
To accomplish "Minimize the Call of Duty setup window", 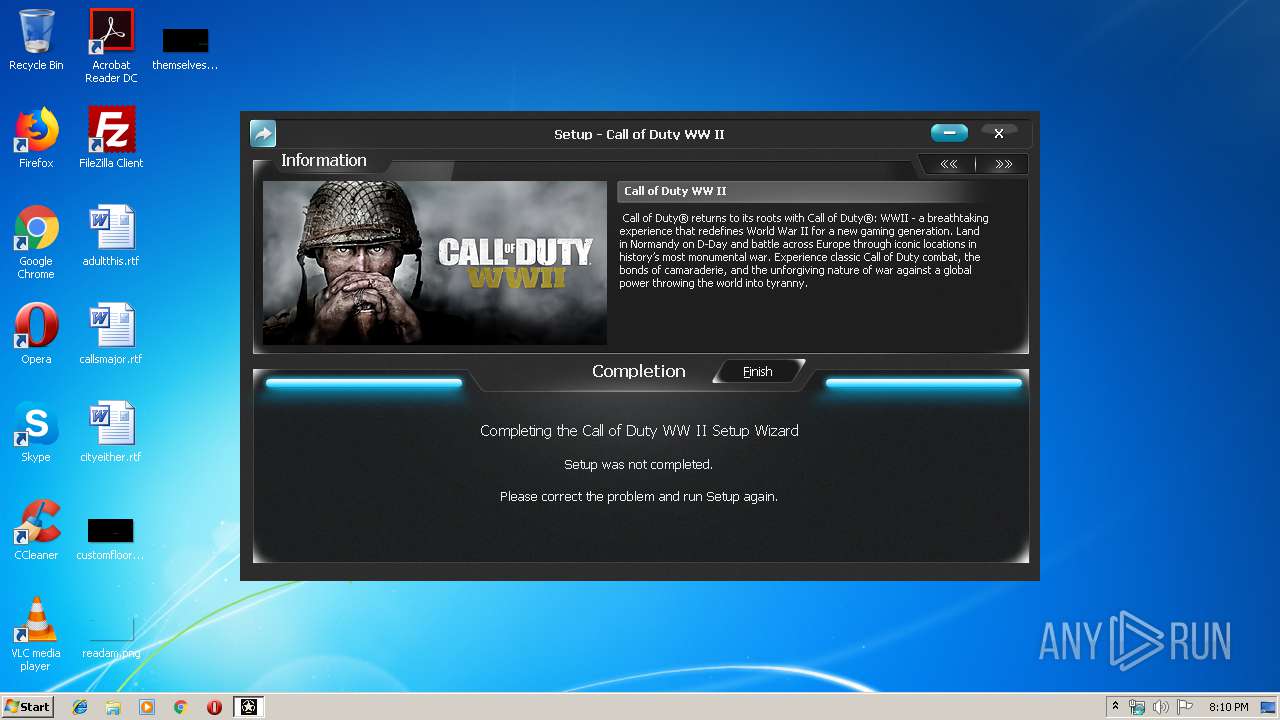I will (x=949, y=133).
